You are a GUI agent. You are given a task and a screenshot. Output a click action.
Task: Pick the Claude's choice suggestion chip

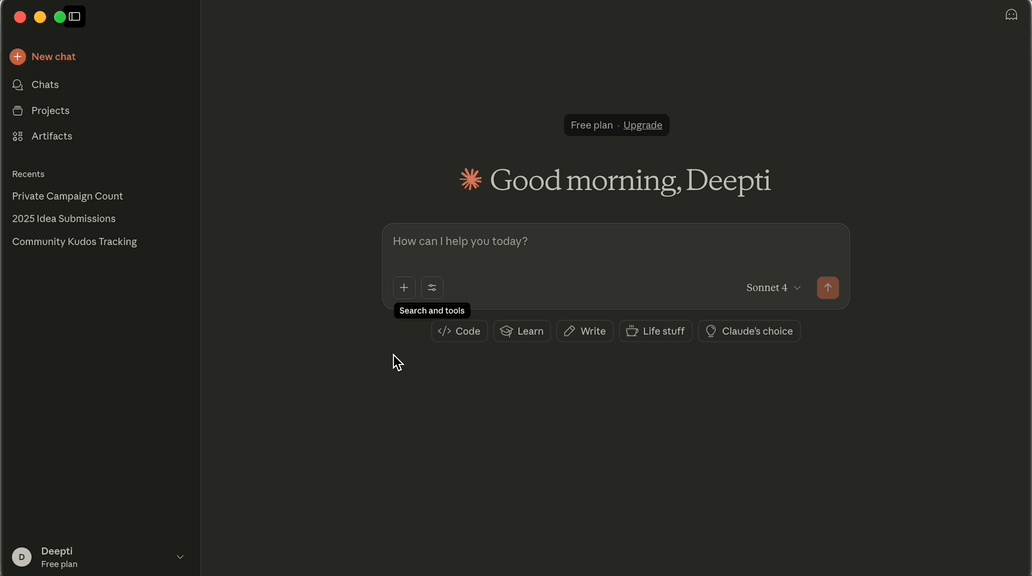[749, 331]
